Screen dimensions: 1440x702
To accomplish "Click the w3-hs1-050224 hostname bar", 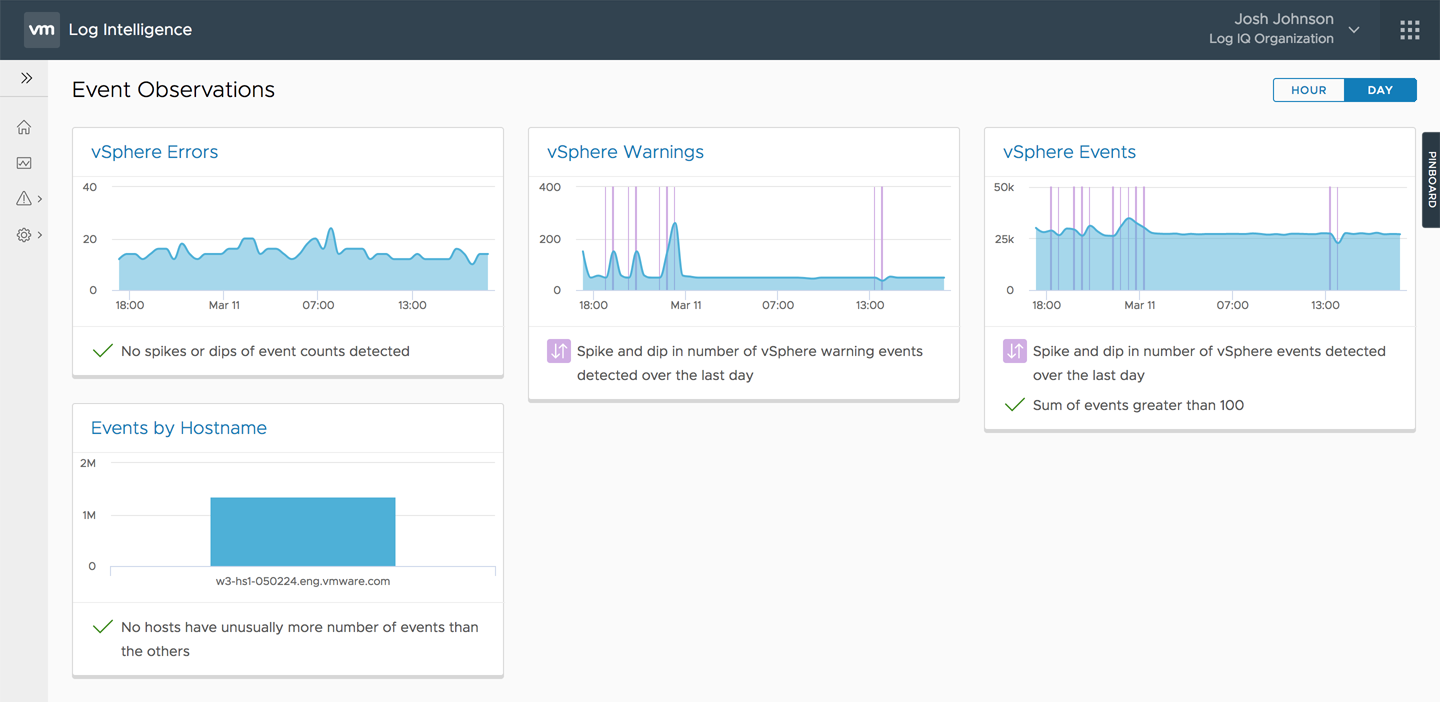I will point(303,532).
